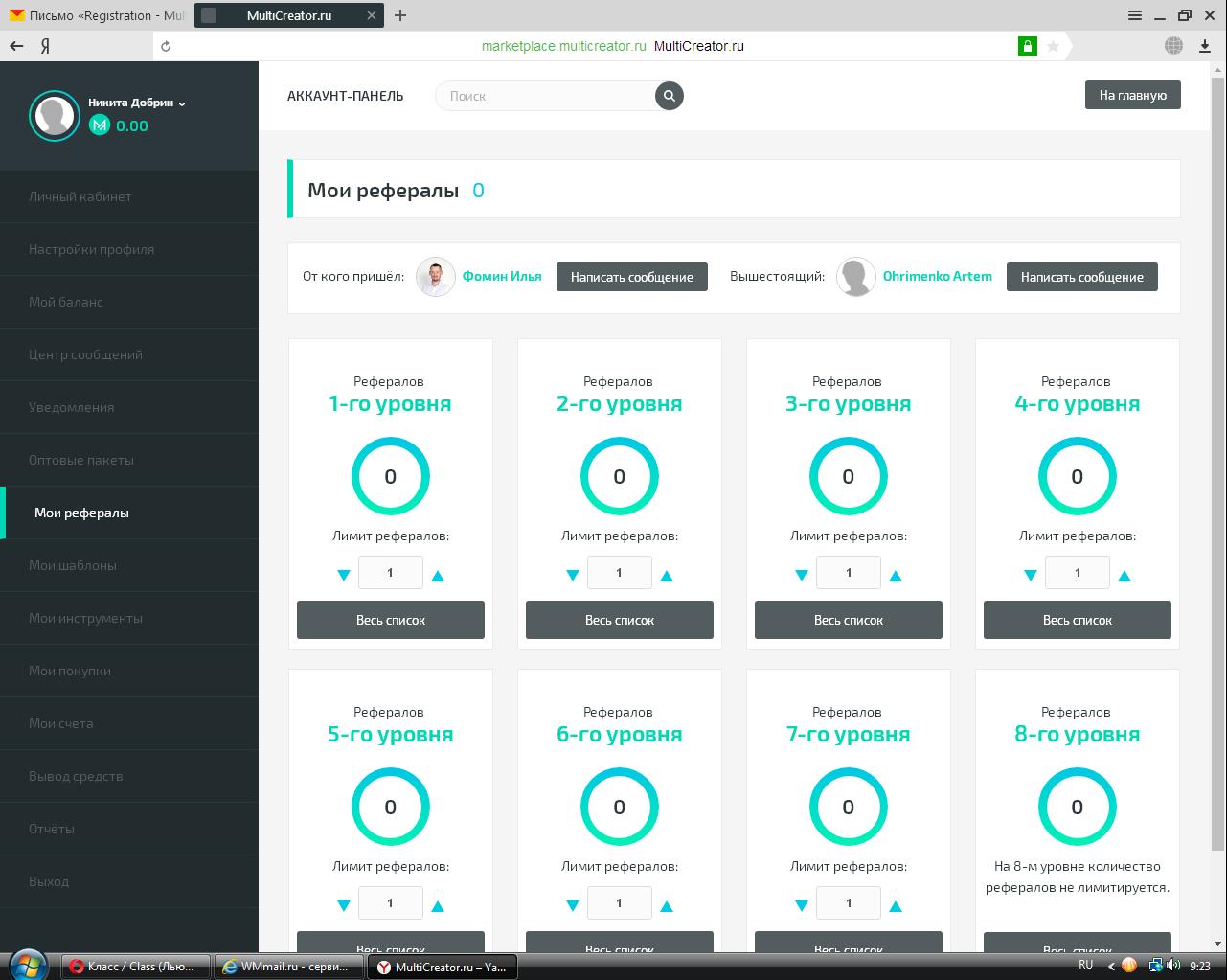Reload the page with refresh icon

point(166,46)
